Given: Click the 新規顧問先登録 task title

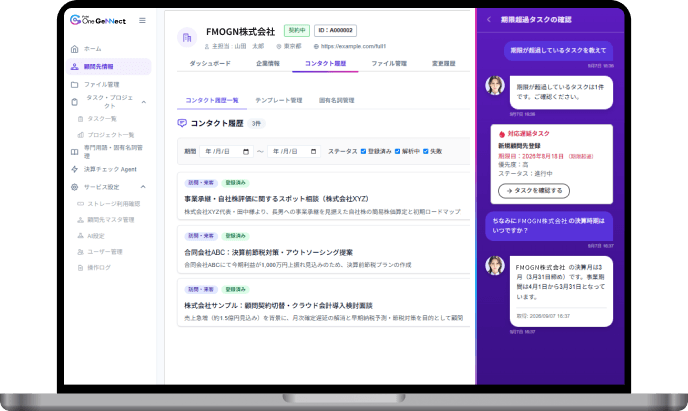Looking at the screenshot, I should tap(519, 146).
